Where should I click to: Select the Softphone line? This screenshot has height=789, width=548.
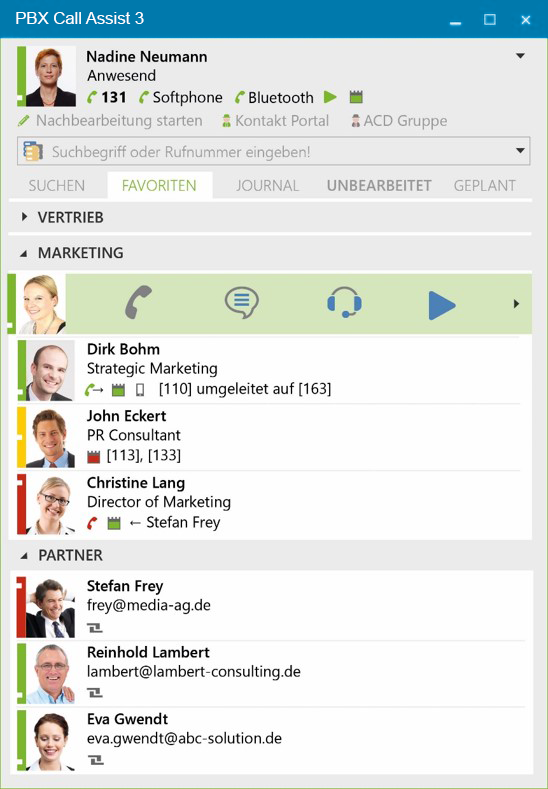coord(181,97)
